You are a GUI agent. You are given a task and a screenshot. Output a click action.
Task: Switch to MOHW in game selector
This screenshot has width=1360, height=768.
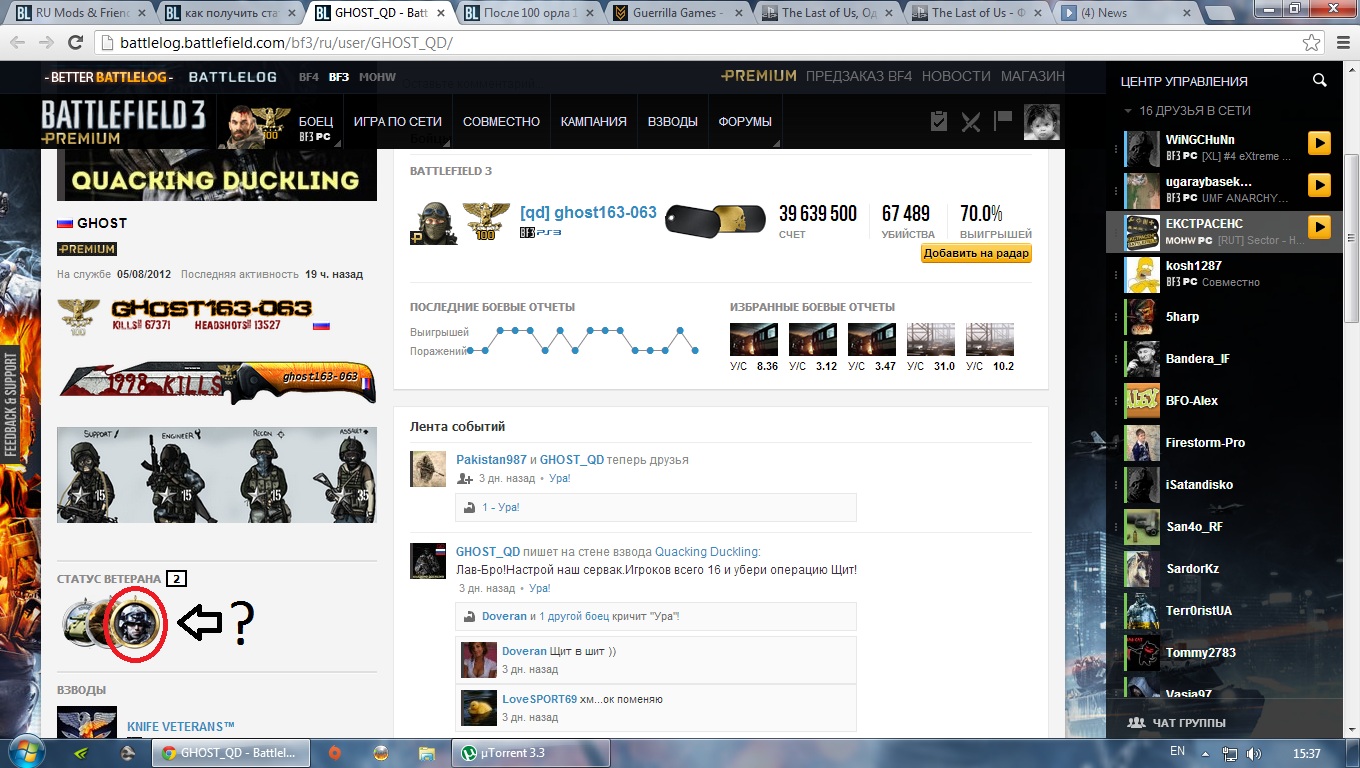[377, 77]
